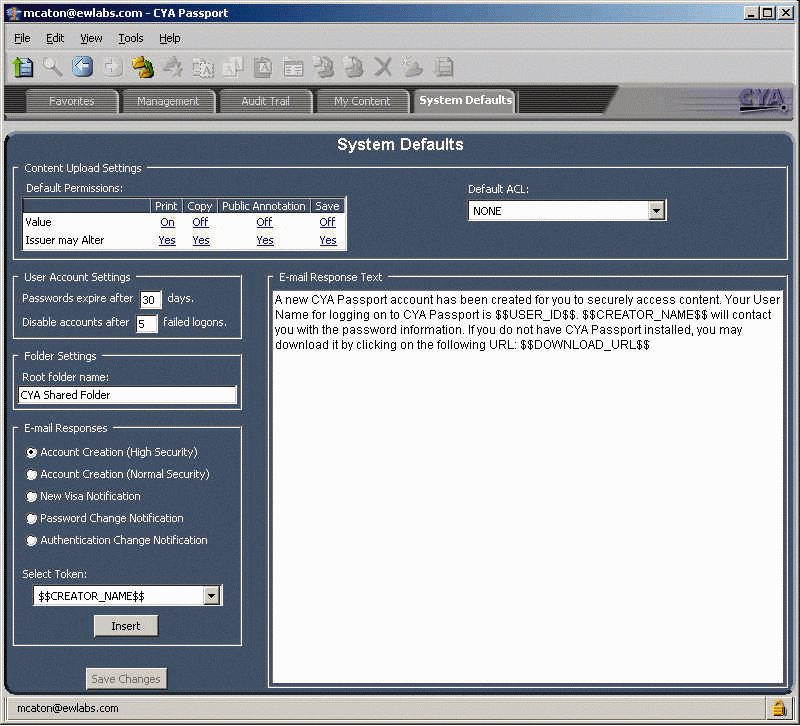The image size is (800, 726).
Task: Click the greyed X delete icon
Action: tap(383, 67)
